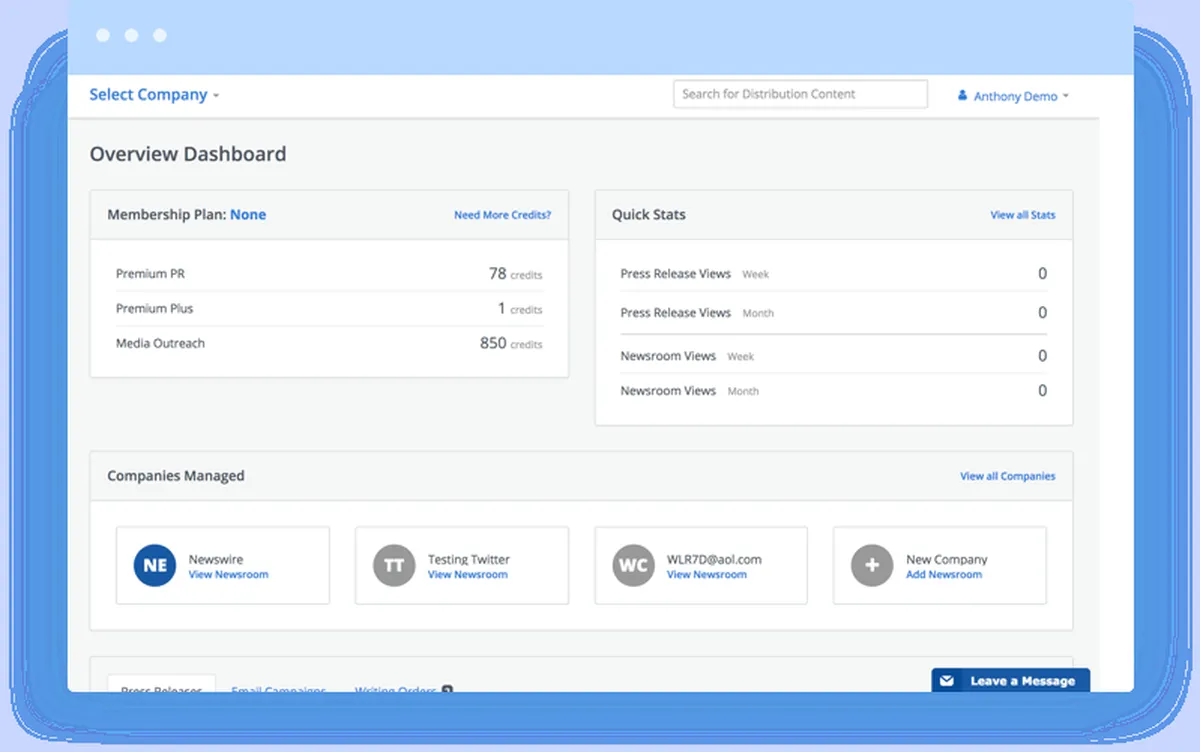Viewport: 1200px width, 752px height.
Task: Click View all Stats link
Action: pos(1022,215)
